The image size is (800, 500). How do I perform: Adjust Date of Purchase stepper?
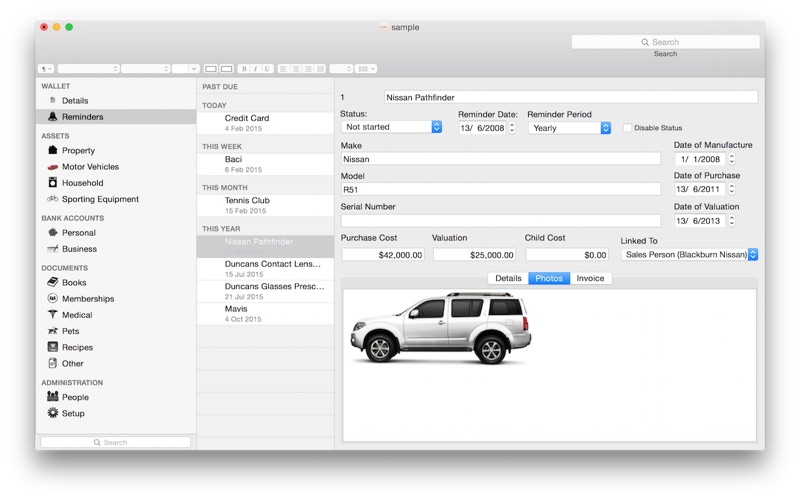(x=732, y=189)
